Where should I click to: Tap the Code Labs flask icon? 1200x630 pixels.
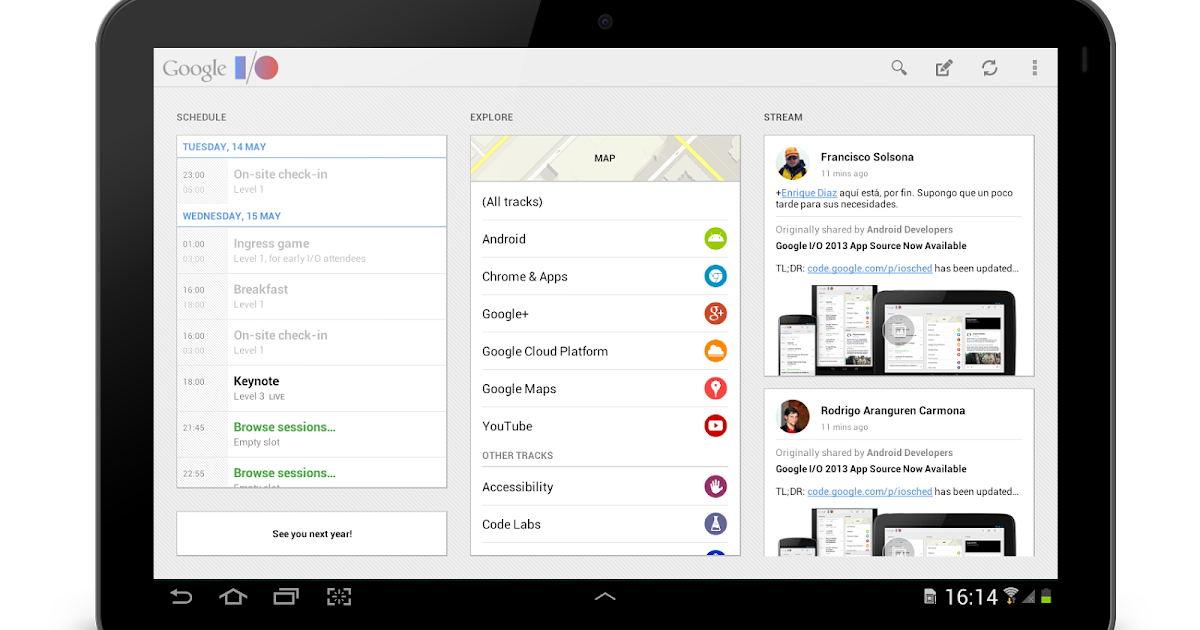click(715, 524)
